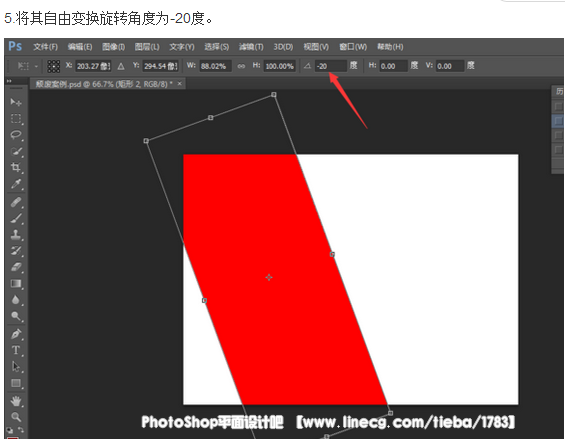Click the H height percentage field
The width and height of the screenshot is (565, 439).
pyautogui.click(x=280, y=66)
